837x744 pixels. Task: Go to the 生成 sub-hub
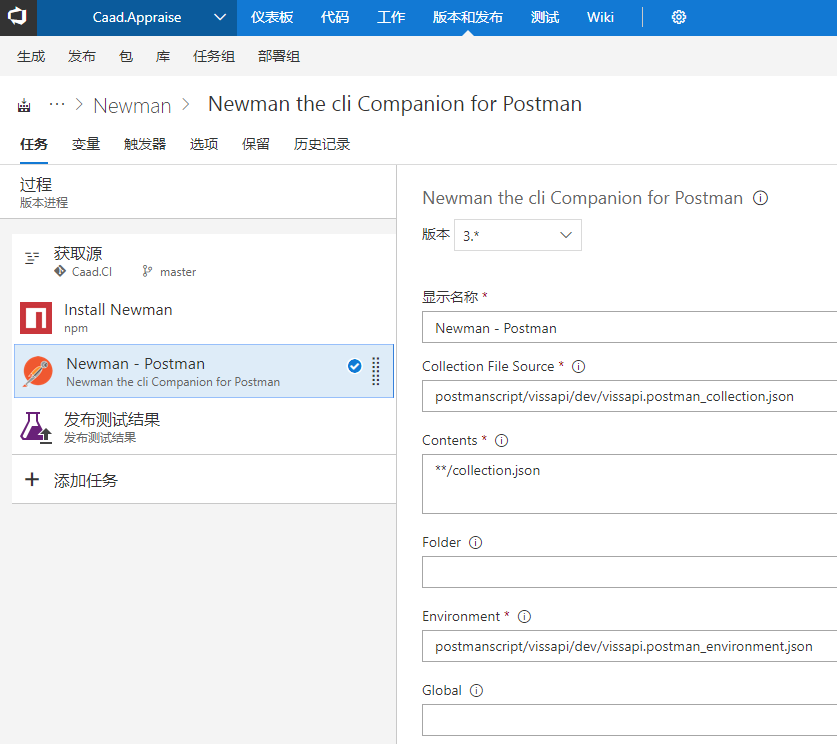pyautogui.click(x=31, y=56)
